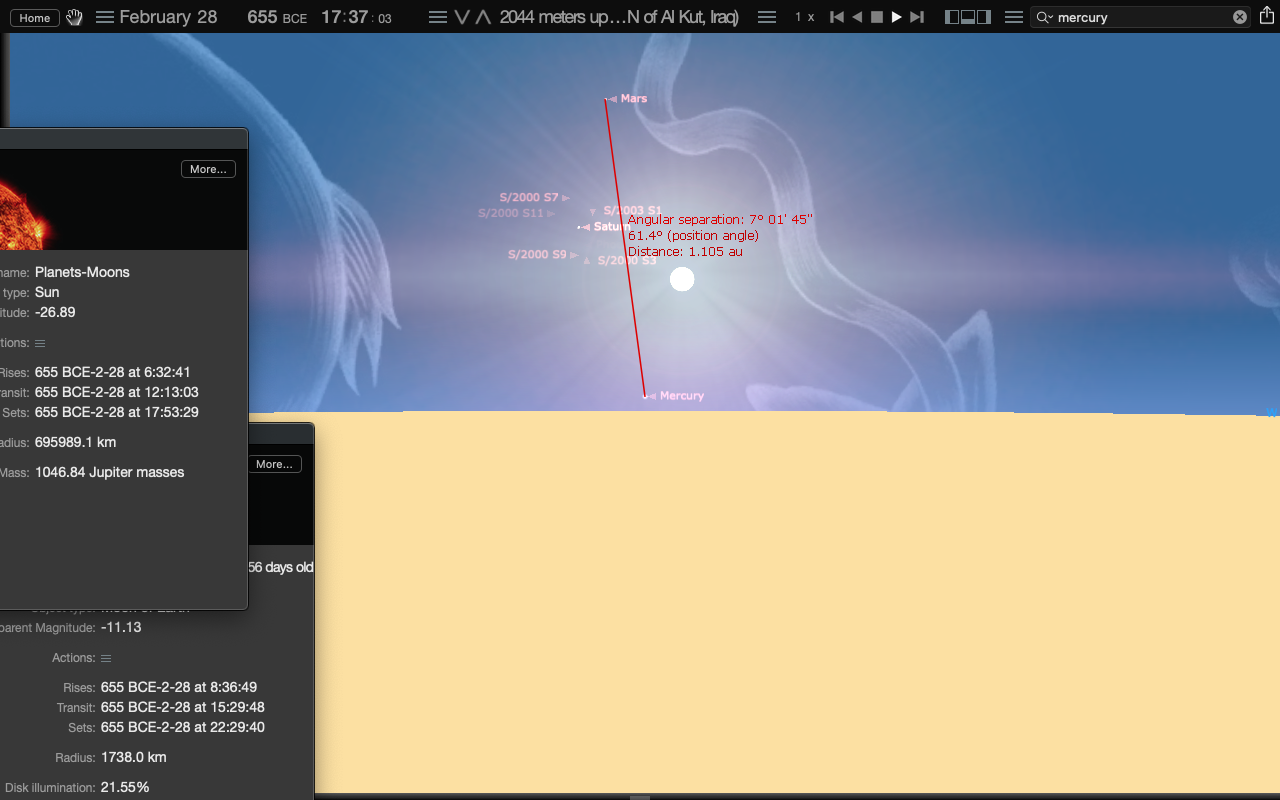Lower altitude with the down arrow
Screen dimensions: 1280x800
coord(462,17)
